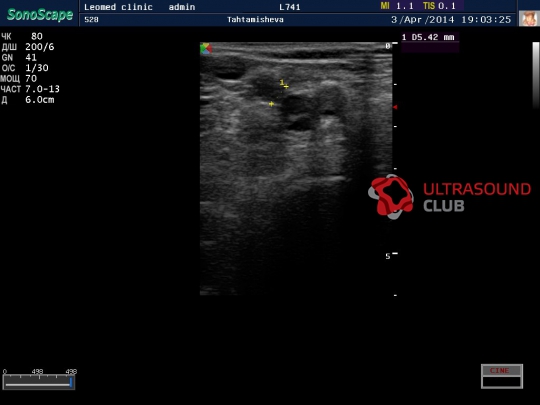Click the SonoScape logo
Image resolution: width=540 pixels, height=405 pixels.
[40, 14]
